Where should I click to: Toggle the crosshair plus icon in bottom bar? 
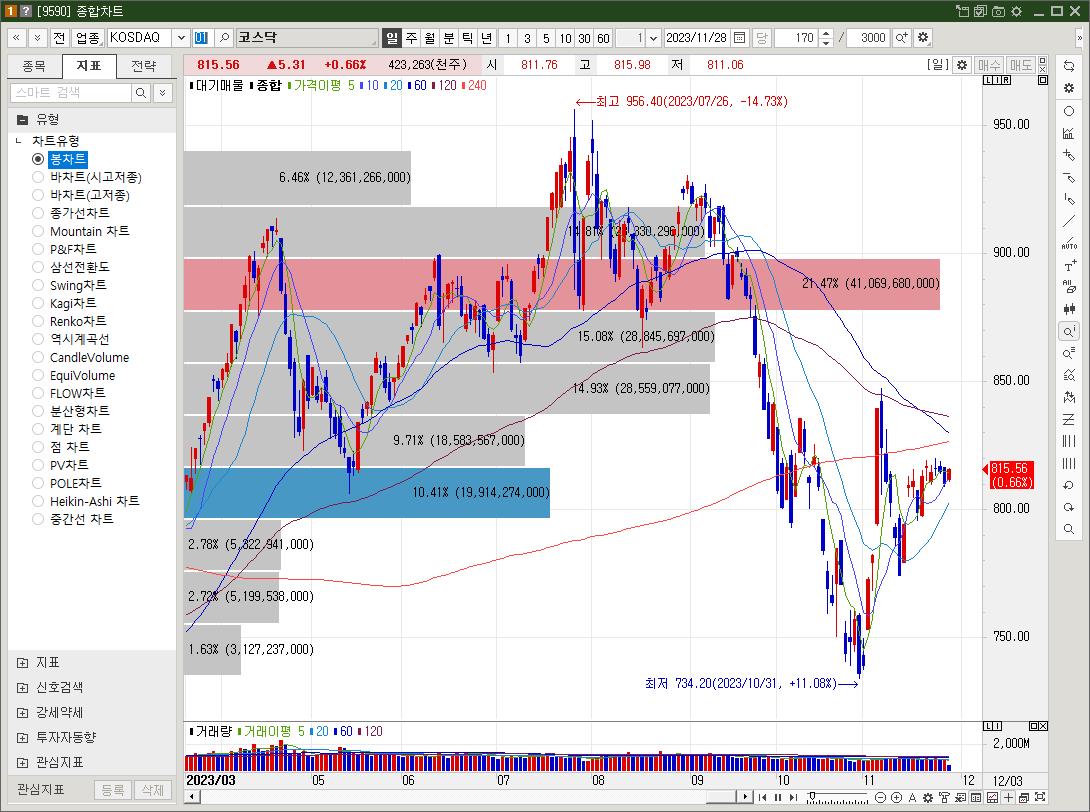click(x=1009, y=797)
